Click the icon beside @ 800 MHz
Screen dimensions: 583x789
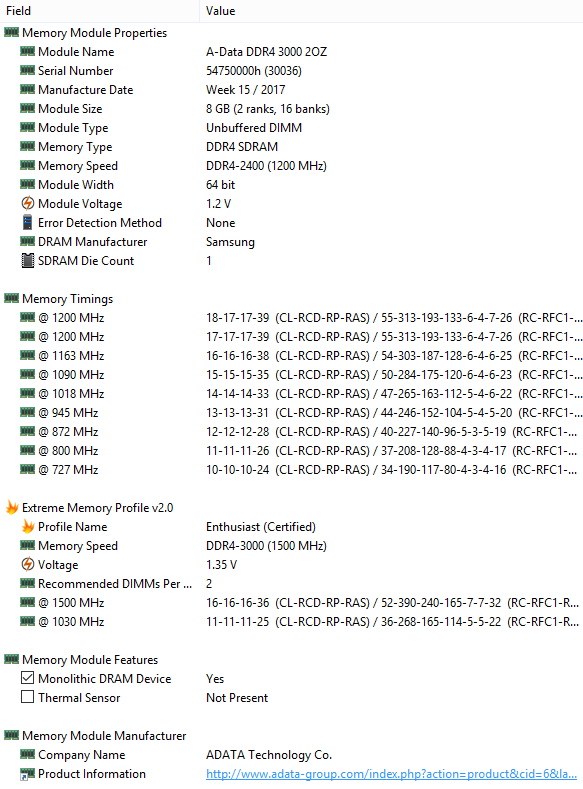click(28, 450)
